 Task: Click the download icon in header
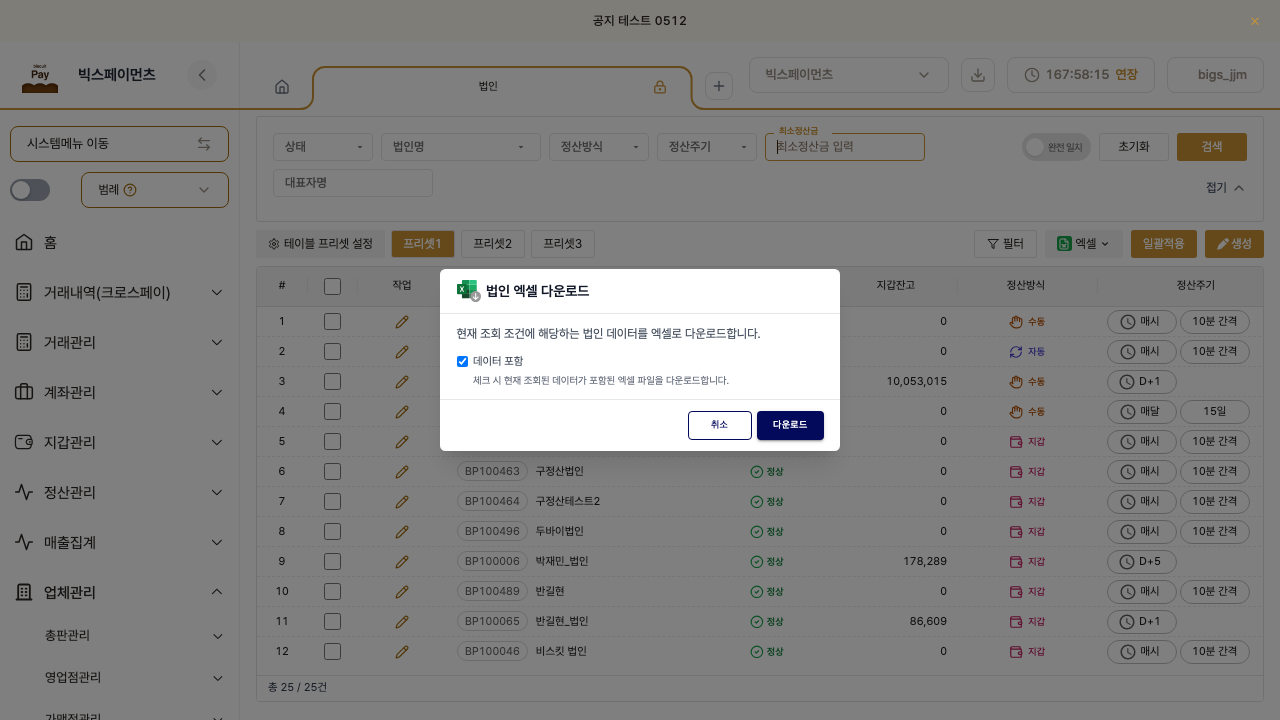[x=978, y=75]
